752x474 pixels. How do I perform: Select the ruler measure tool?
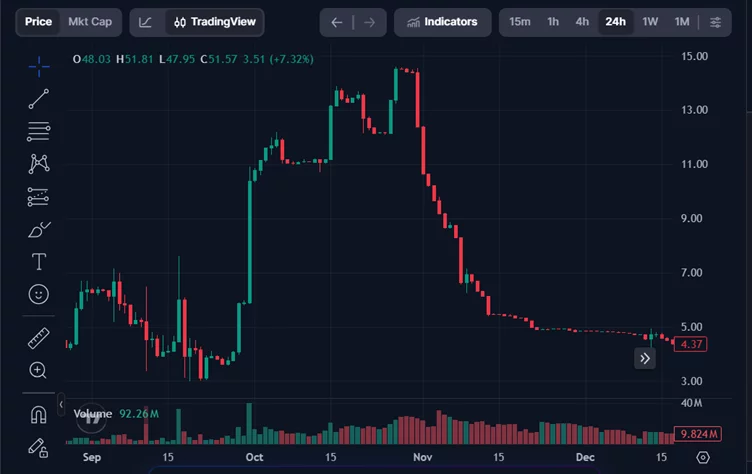pos(39,337)
